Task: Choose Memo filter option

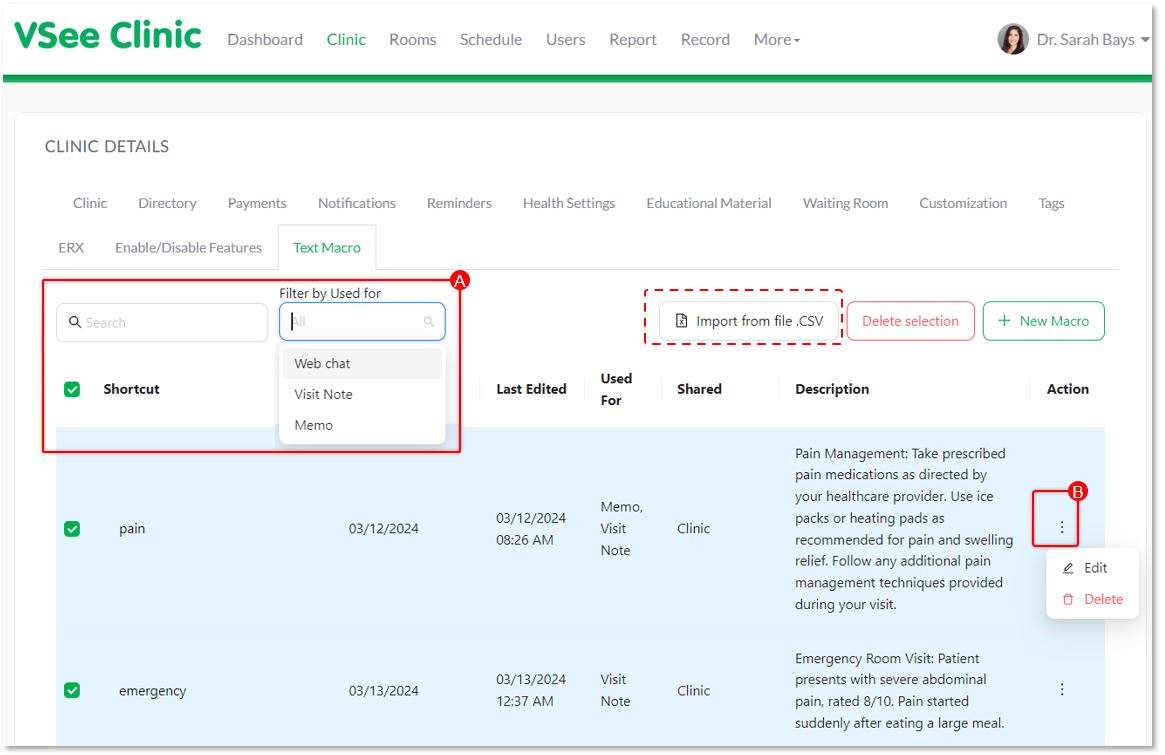Action: (x=362, y=425)
